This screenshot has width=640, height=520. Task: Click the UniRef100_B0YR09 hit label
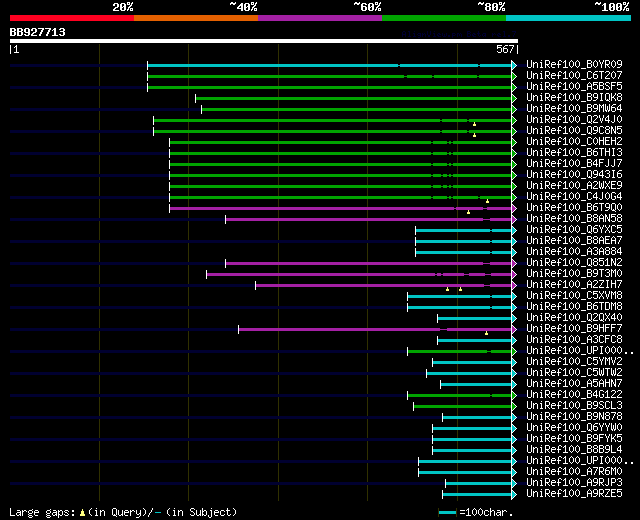coord(574,64)
